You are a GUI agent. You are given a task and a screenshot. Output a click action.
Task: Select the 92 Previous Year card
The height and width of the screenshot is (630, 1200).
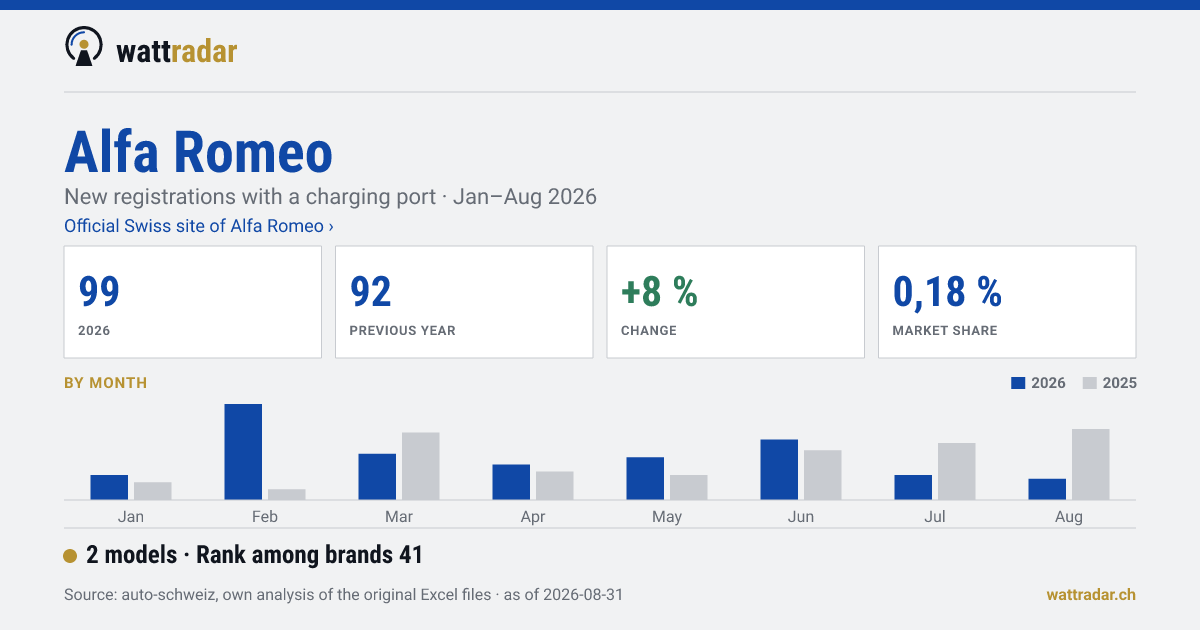coord(464,302)
